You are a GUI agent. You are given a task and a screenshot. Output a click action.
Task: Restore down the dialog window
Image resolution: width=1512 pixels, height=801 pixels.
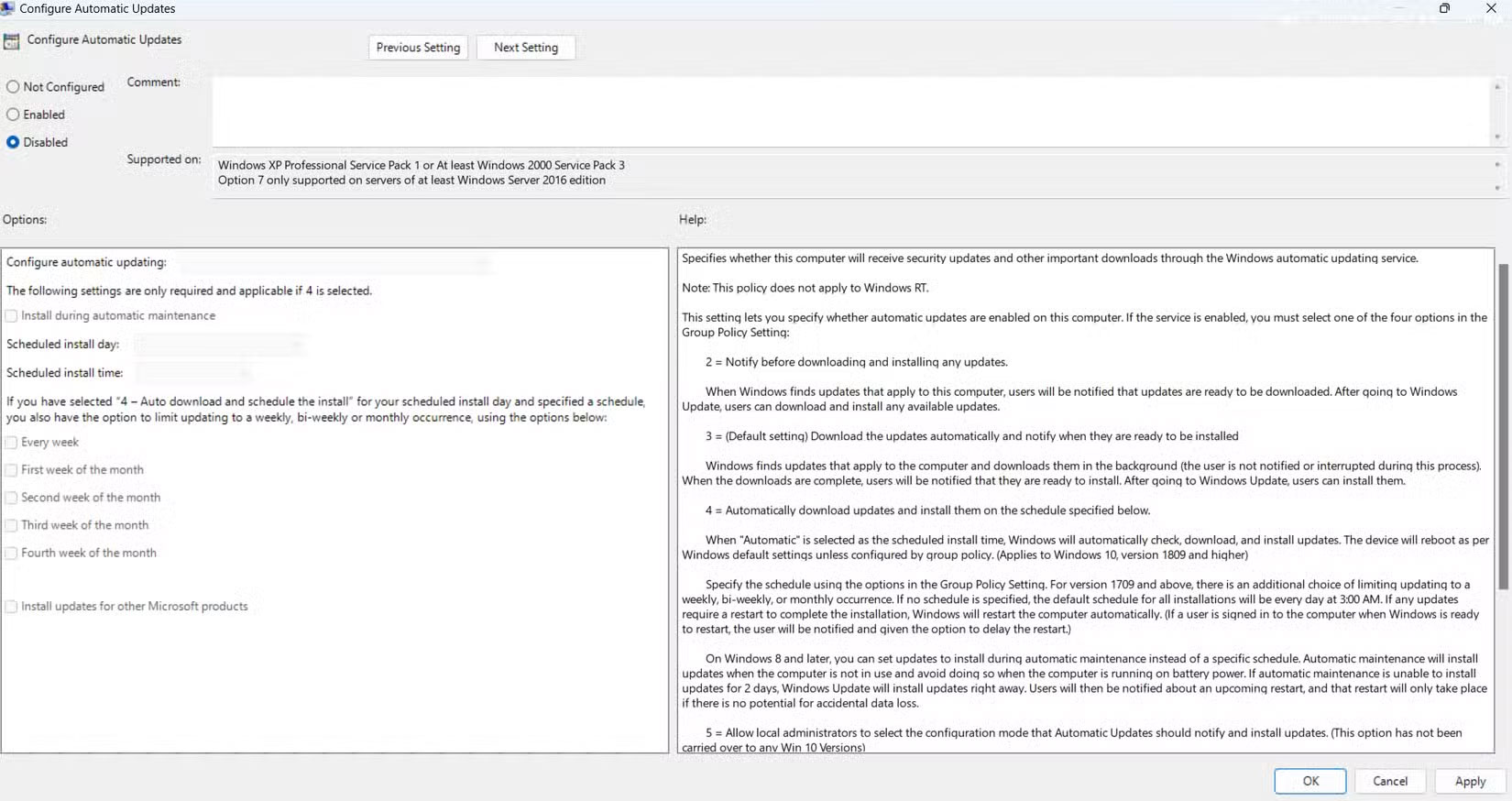tap(1444, 8)
